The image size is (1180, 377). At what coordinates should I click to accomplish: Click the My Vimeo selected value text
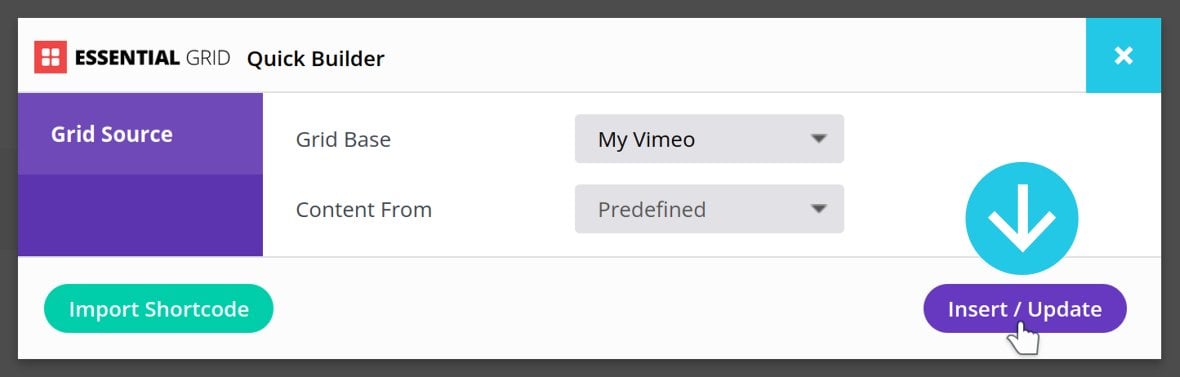coord(646,139)
